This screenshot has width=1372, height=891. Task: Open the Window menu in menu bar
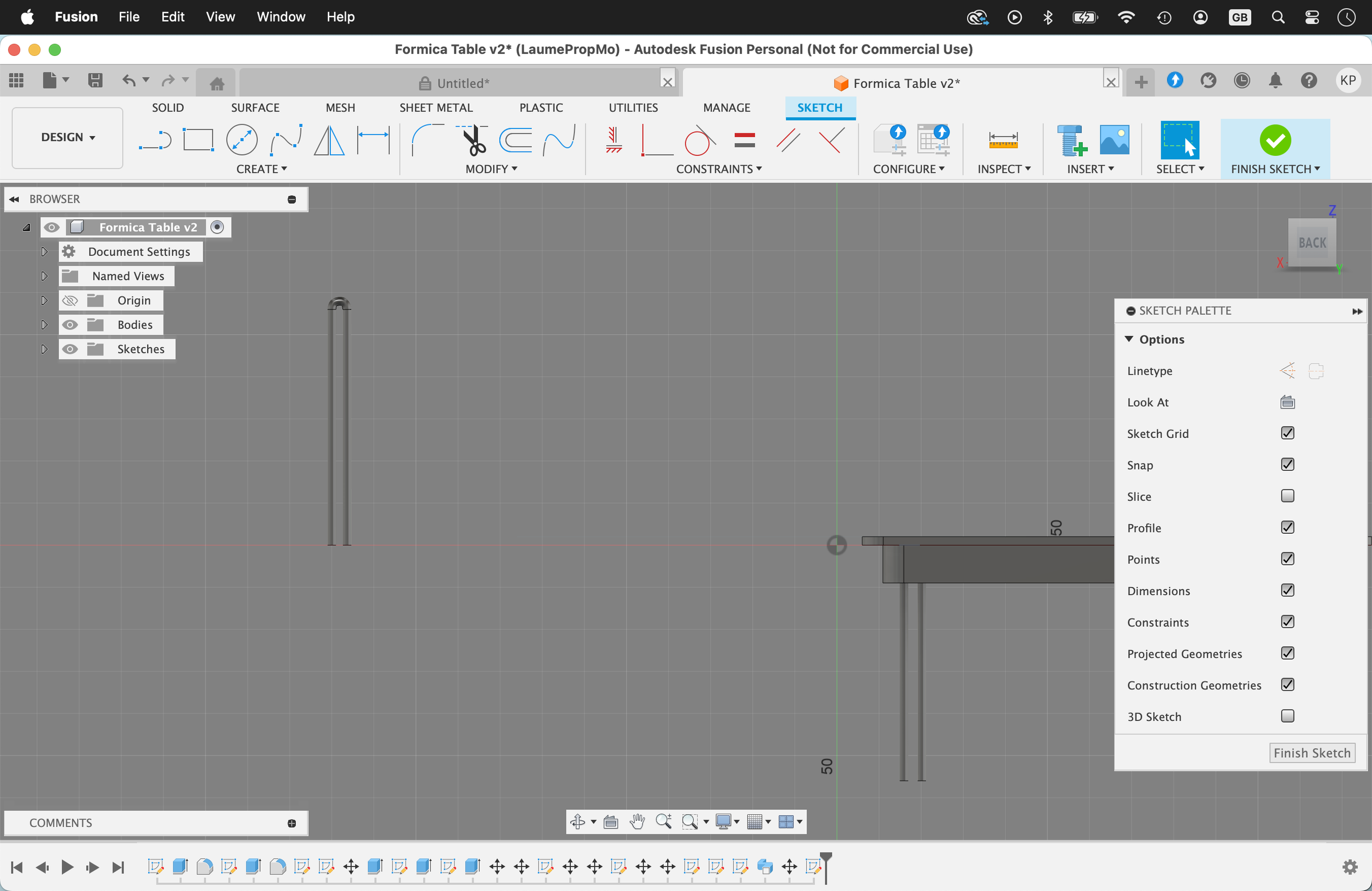(281, 16)
